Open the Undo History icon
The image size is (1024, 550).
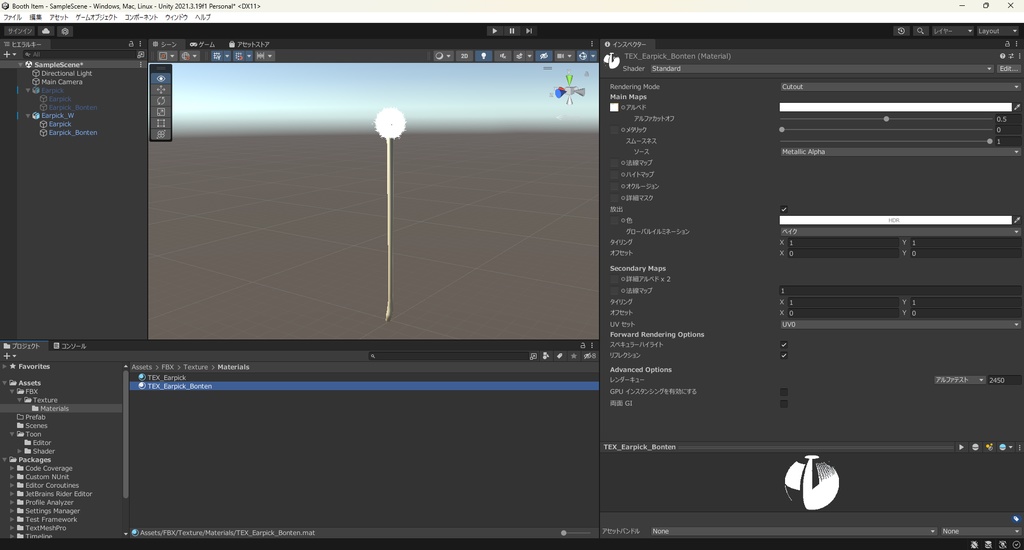(x=901, y=31)
